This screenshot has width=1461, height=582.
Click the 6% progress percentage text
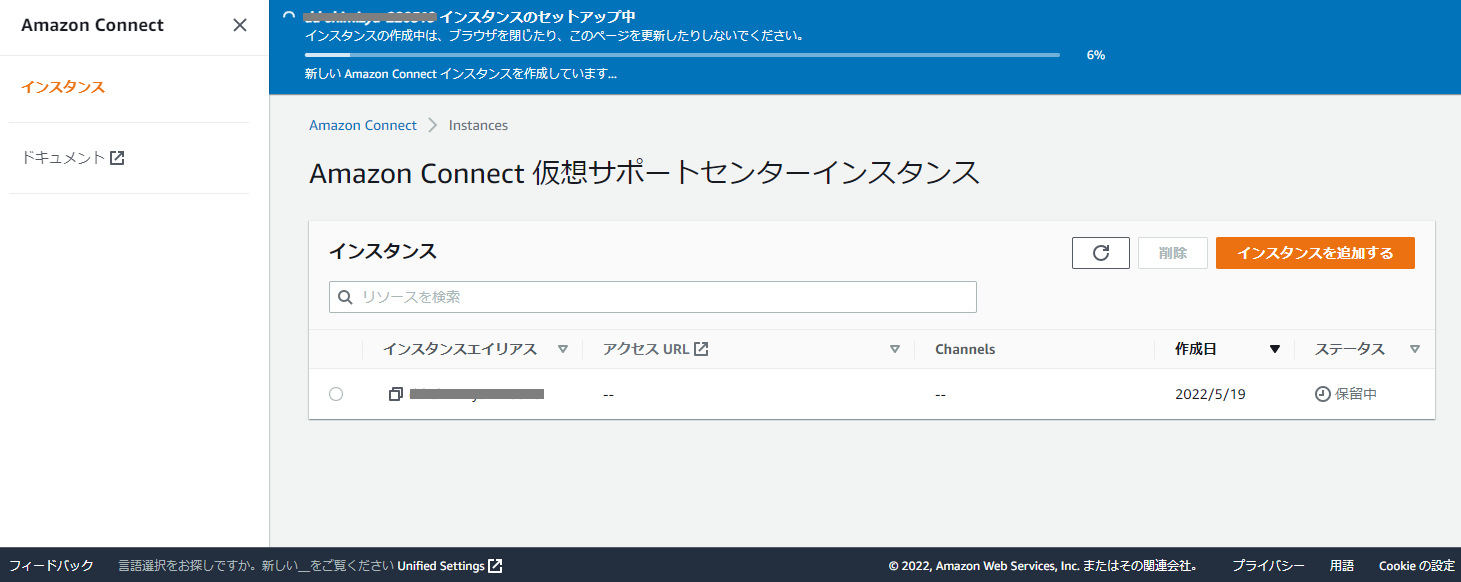pyautogui.click(x=1096, y=55)
